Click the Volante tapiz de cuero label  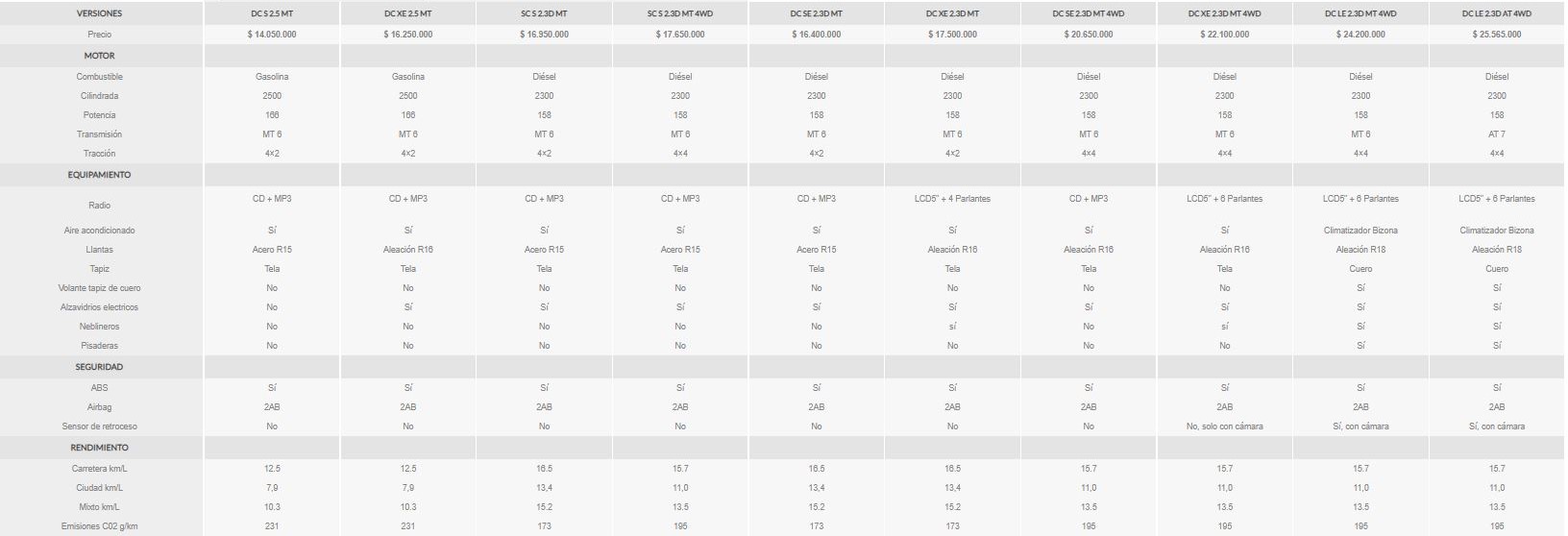(100, 288)
